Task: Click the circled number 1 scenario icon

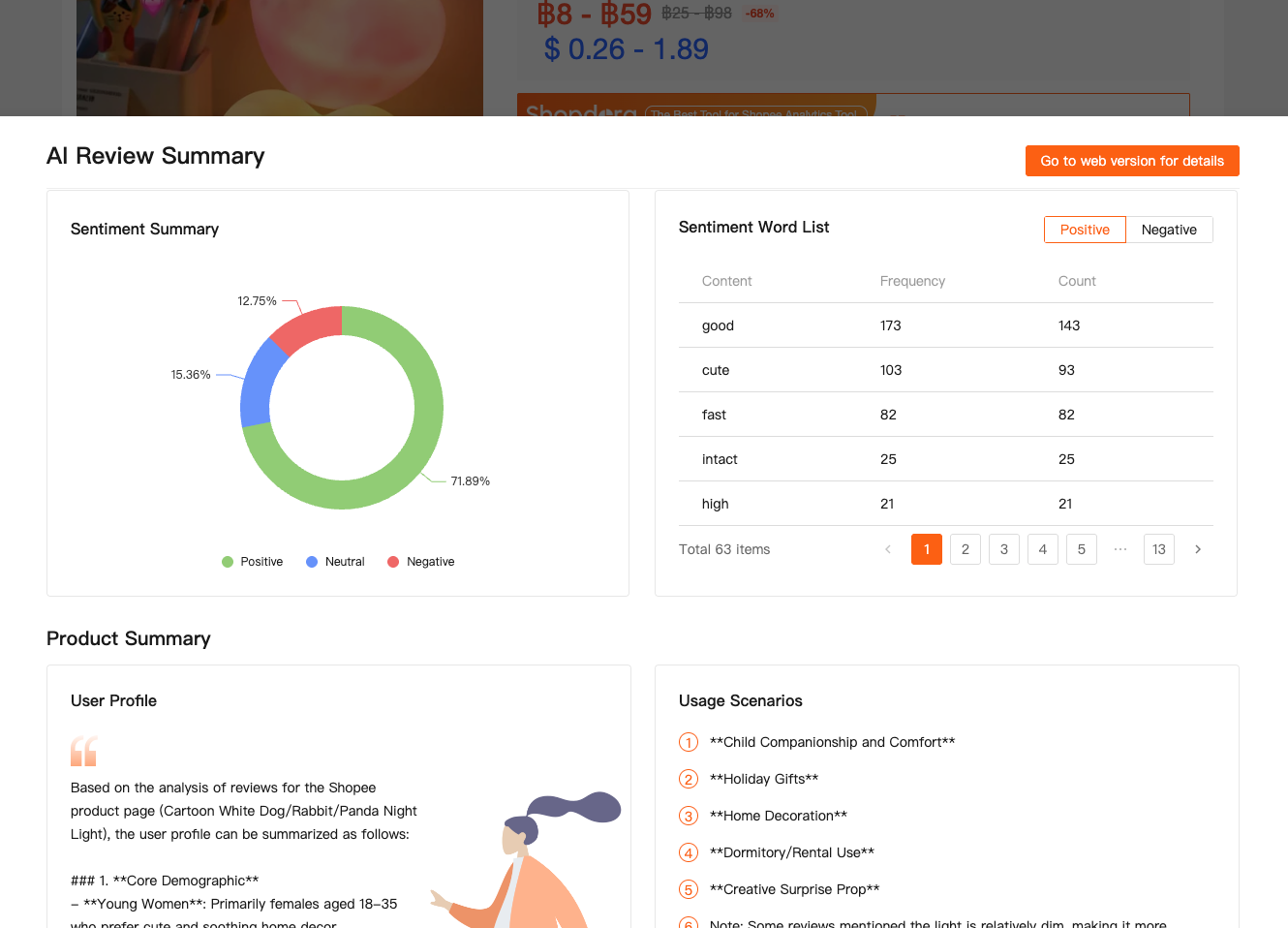Action: pos(689,743)
